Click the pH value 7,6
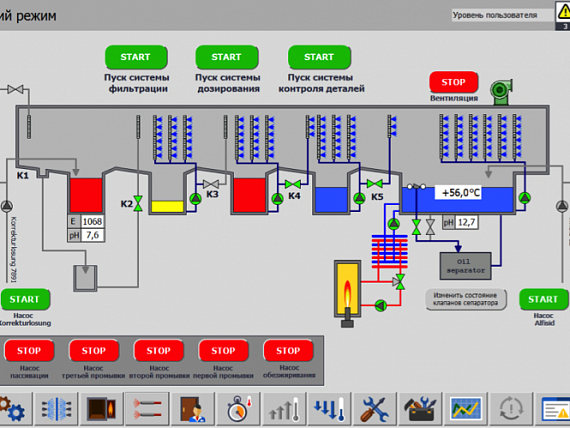Image resolution: width=570 pixels, height=428 pixels. coord(92,235)
